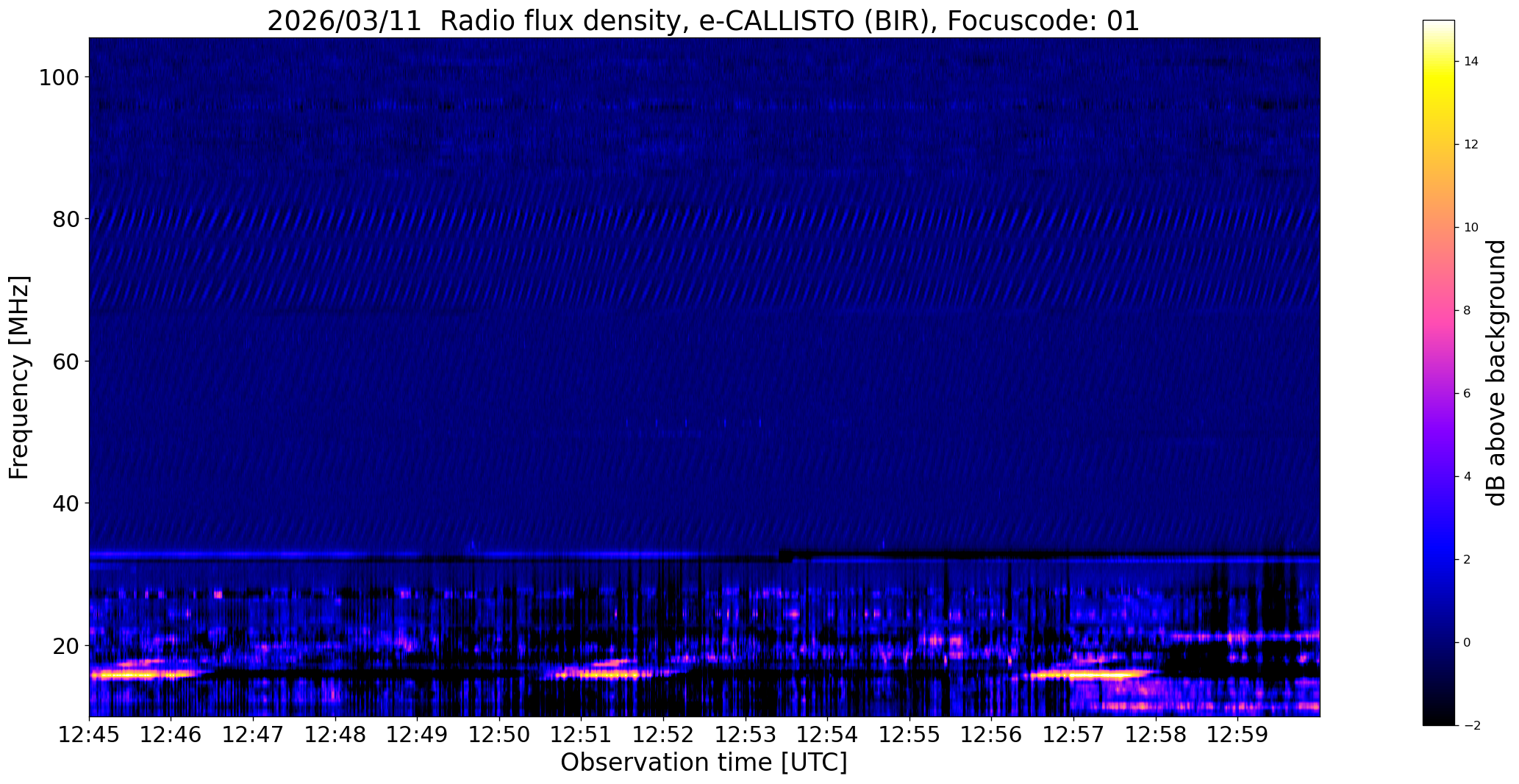Click the bright burst at 12:45 near 16 MHz
Screen dimensions: 1519x784
tap(143, 673)
